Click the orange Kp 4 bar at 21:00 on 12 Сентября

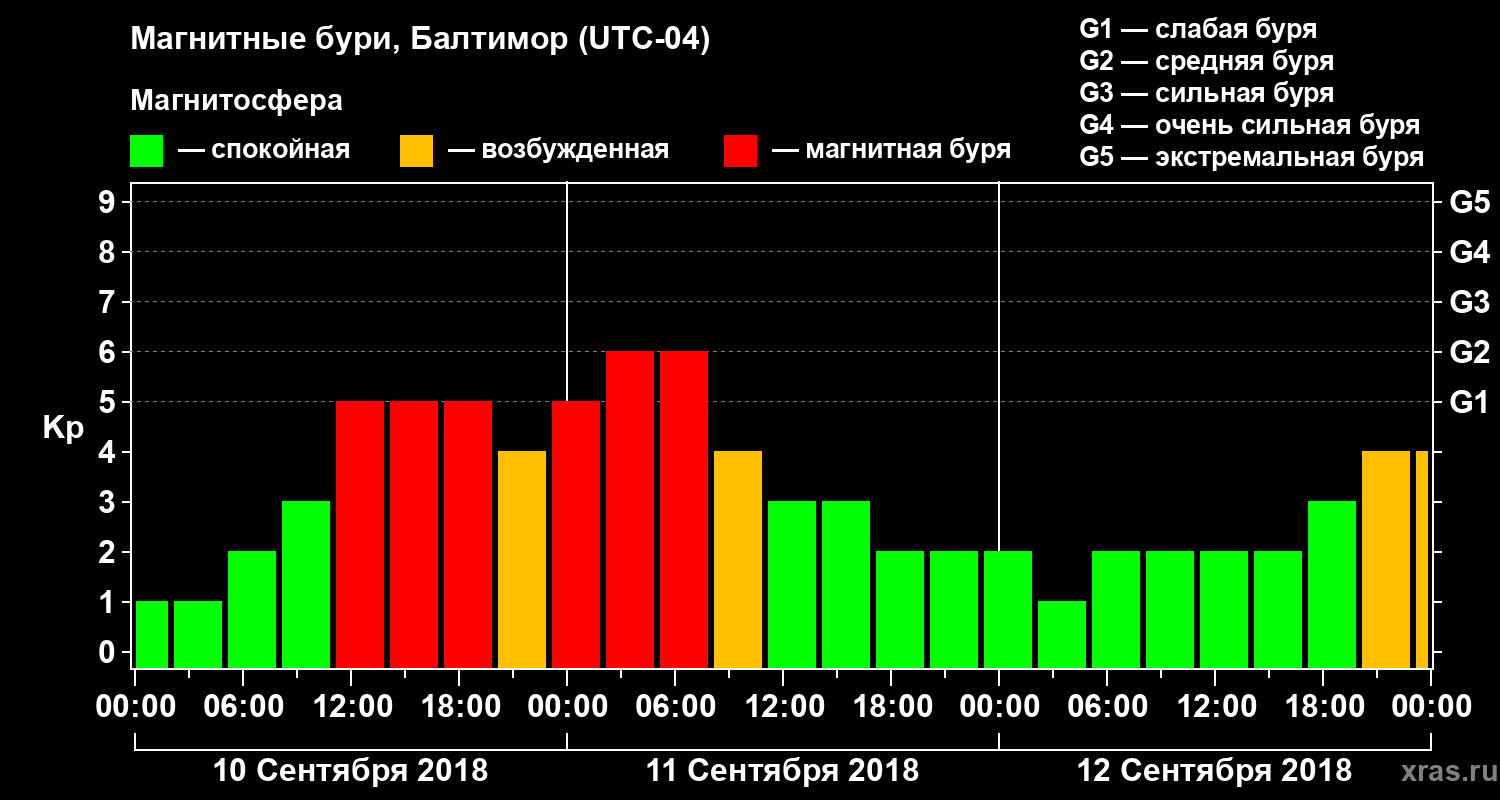tap(1386, 559)
